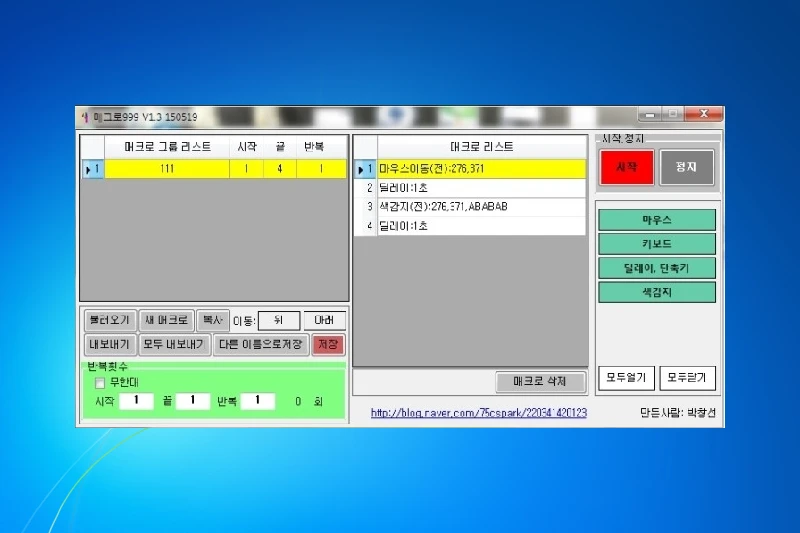800x533 pixels.
Task: Open the 색감지 color detection options
Action: click(x=657, y=292)
